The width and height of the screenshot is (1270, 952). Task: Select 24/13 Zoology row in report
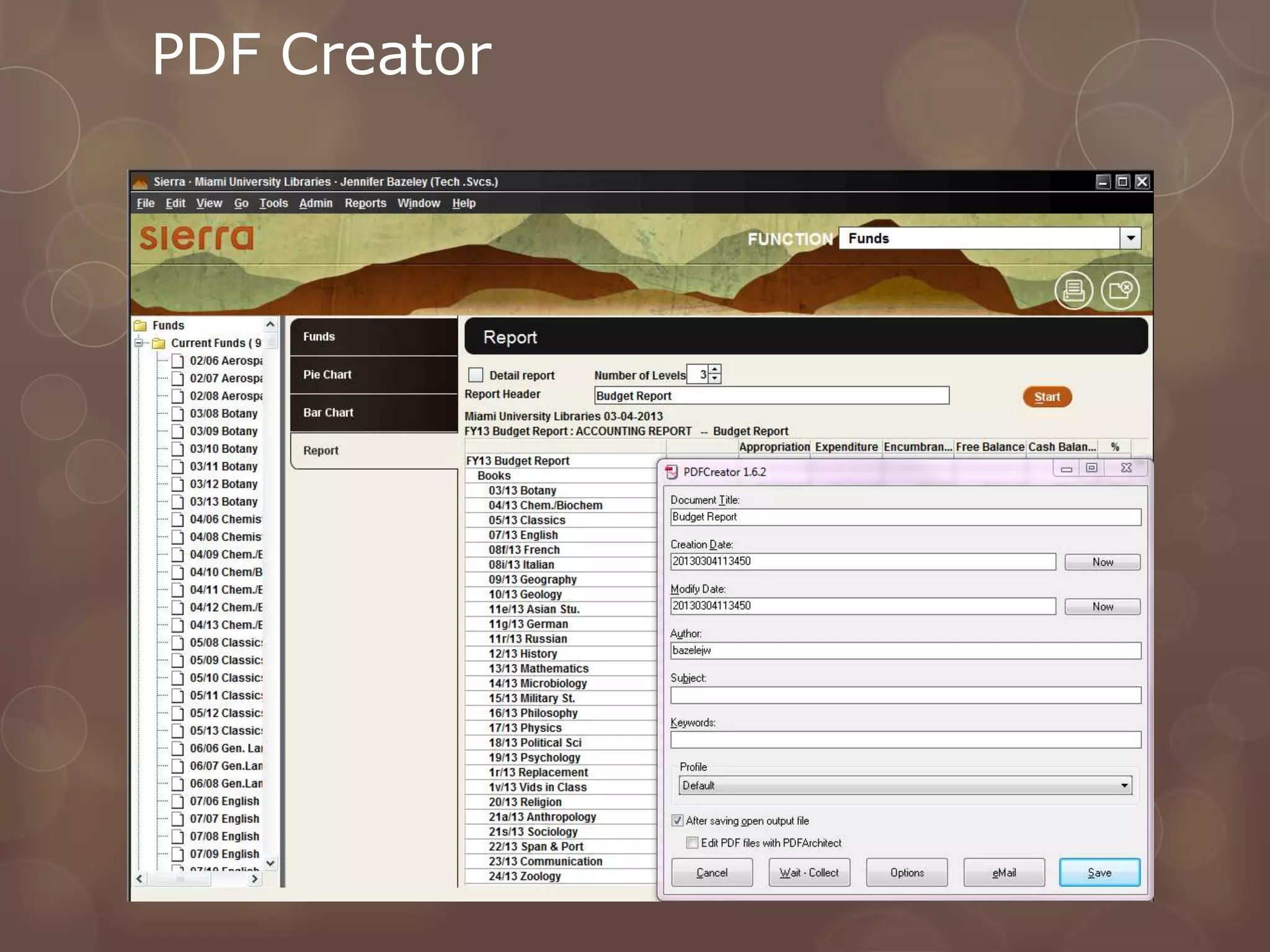[561, 876]
